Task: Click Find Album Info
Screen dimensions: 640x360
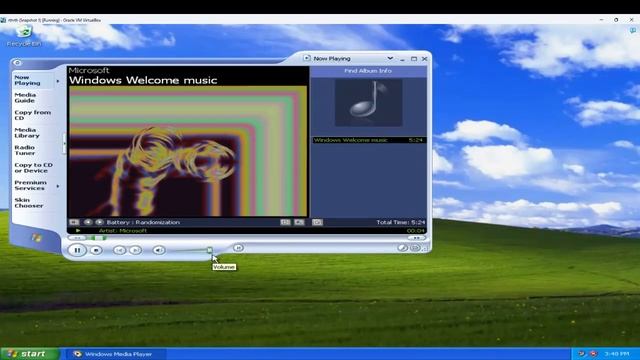Action: pyautogui.click(x=368, y=71)
